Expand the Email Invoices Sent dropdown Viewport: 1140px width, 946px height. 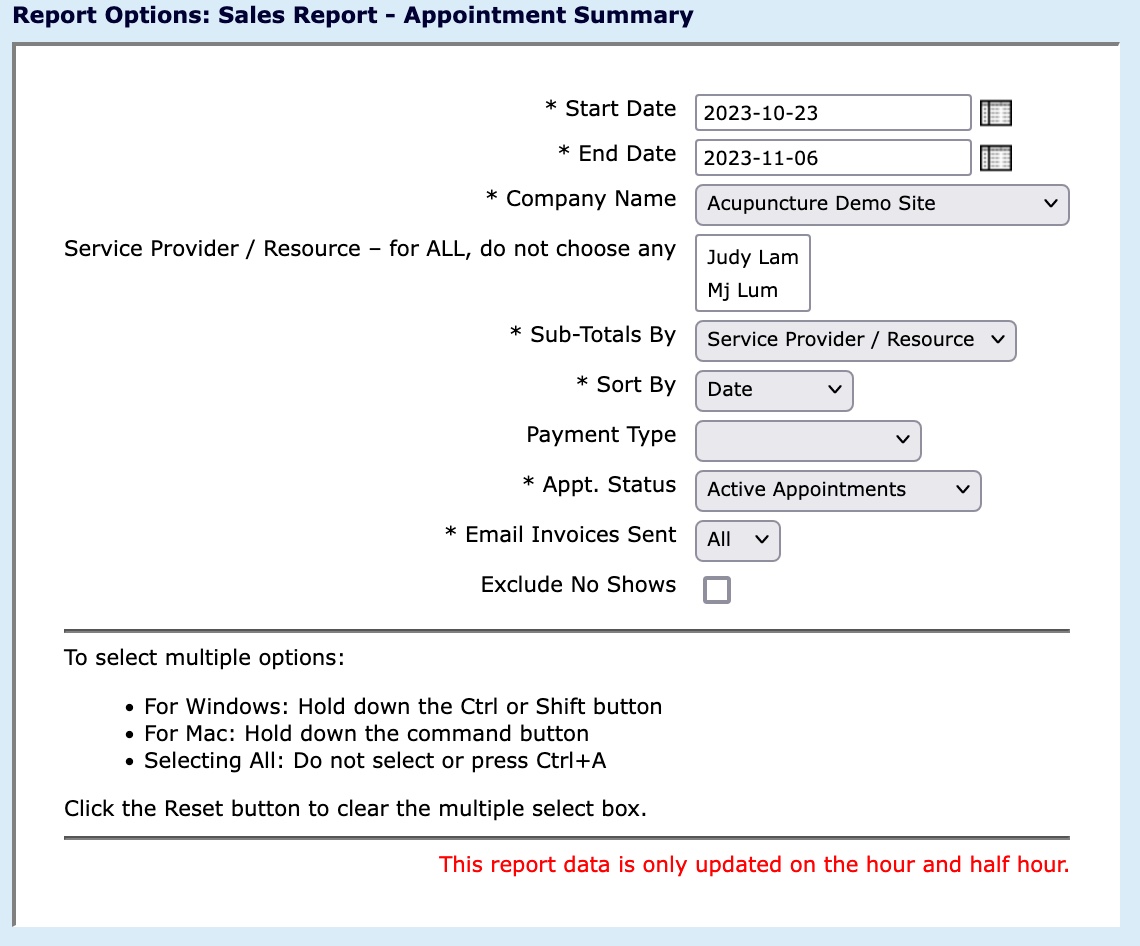coord(737,540)
